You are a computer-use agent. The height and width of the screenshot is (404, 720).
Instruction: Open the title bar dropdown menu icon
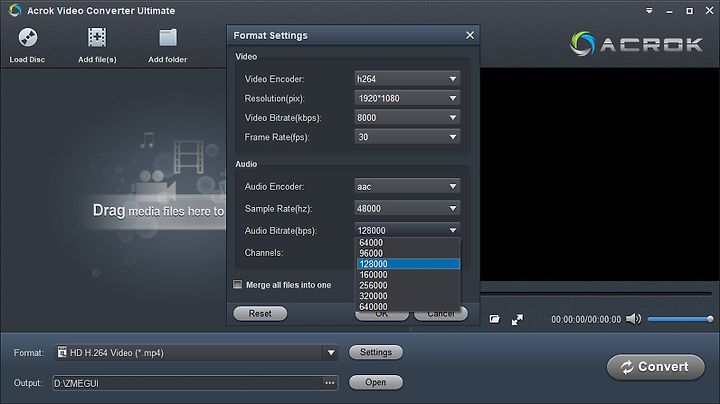[x=649, y=10]
